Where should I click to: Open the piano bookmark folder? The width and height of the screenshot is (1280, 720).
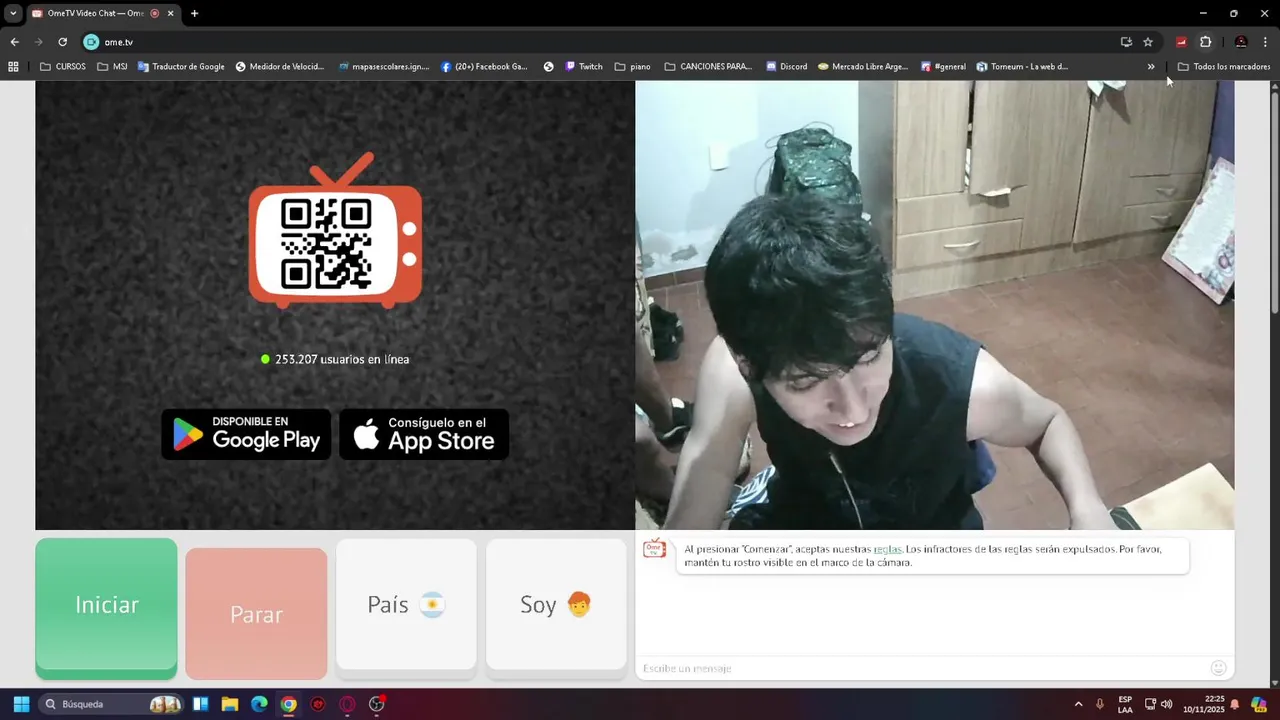click(x=633, y=67)
